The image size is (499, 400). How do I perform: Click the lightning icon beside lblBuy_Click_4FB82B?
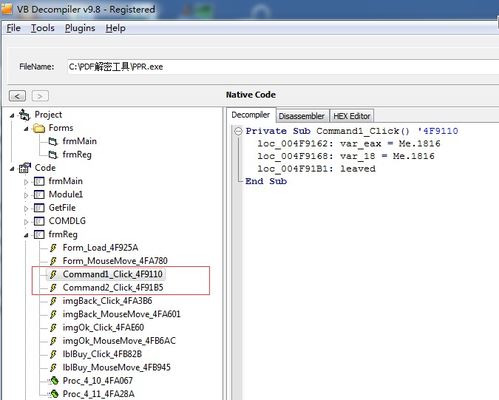[x=53, y=354]
